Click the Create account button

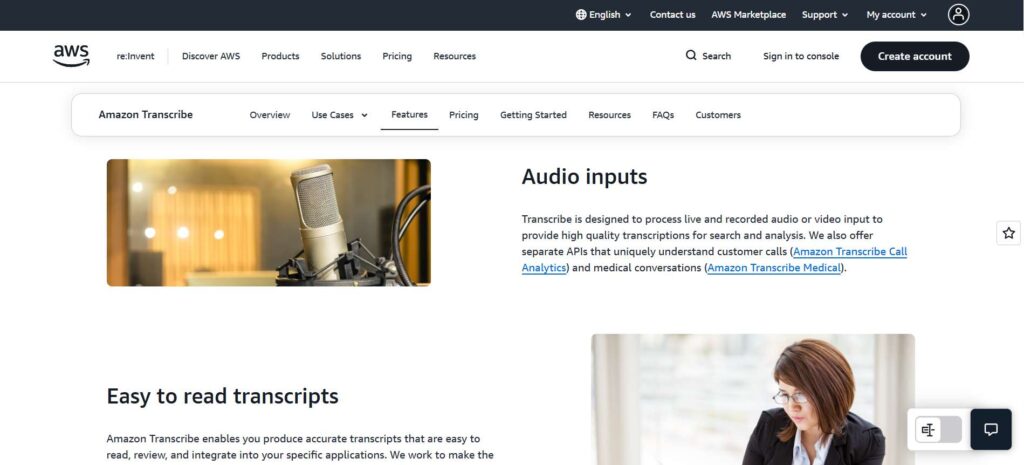coord(914,56)
